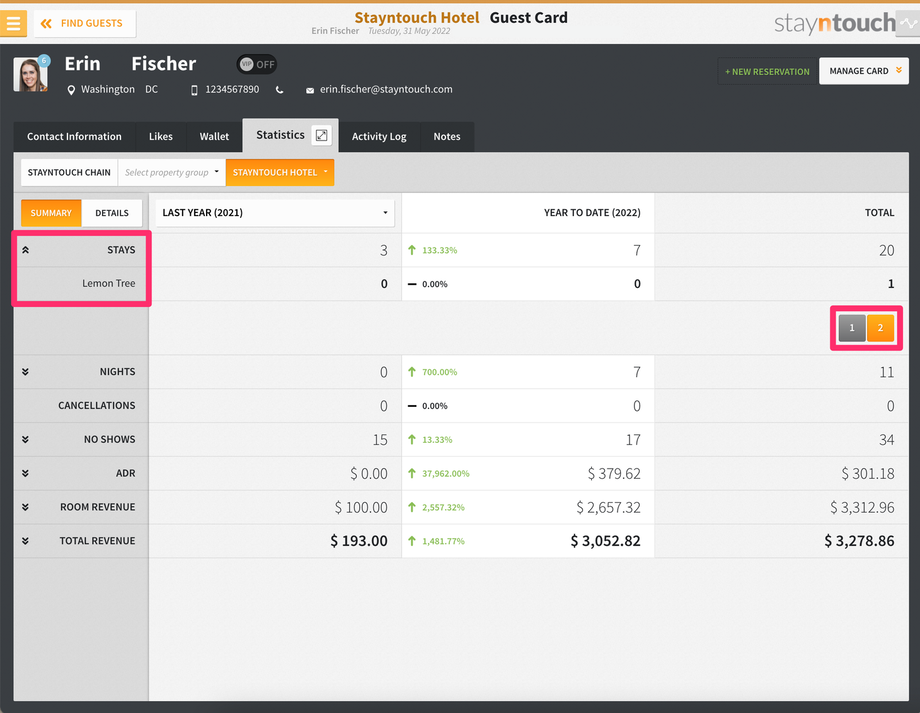Viewport: 920px width, 713px height.
Task: Open the Wallet tab
Action: point(214,137)
